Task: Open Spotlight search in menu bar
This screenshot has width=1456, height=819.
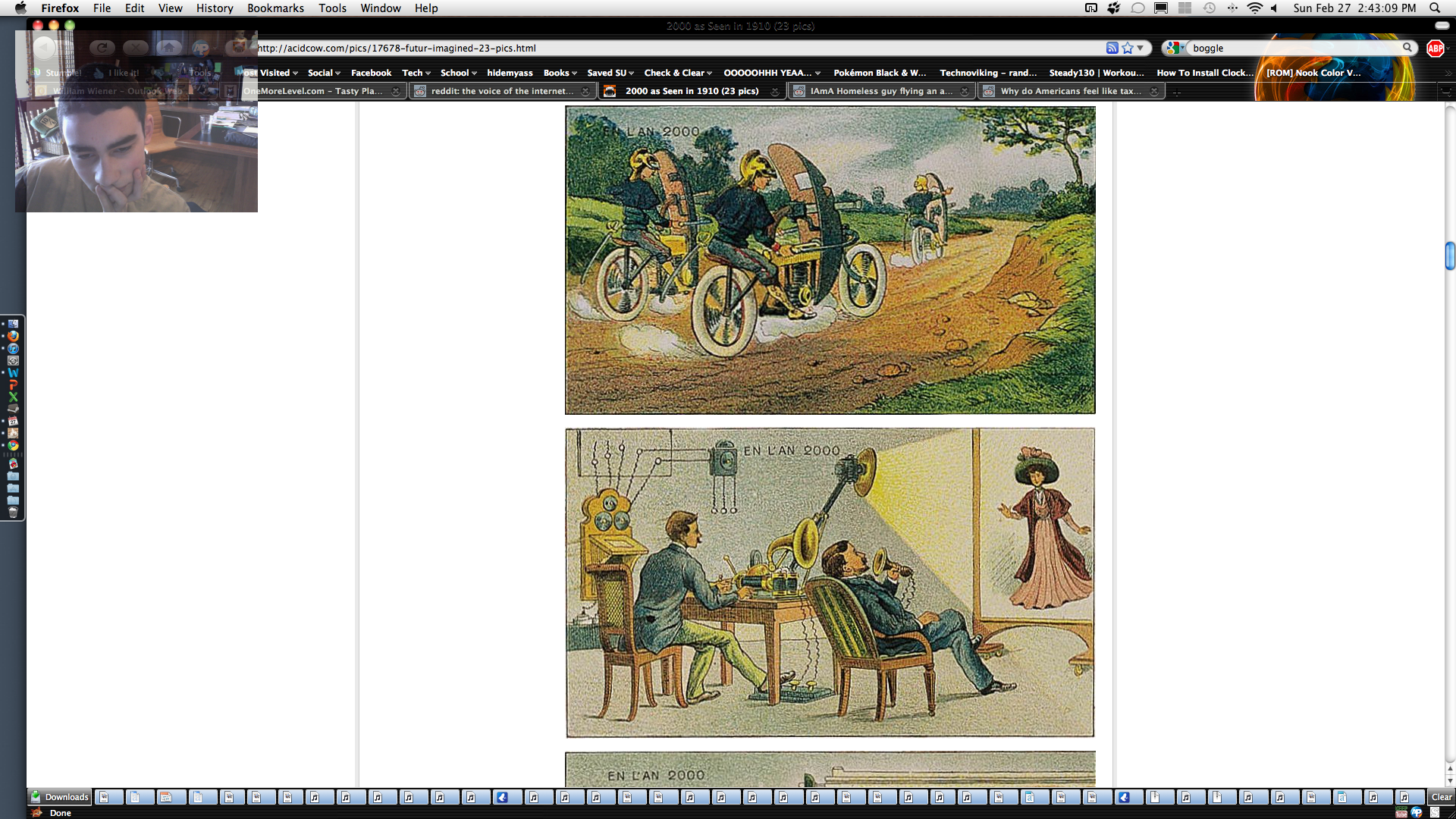Action: (x=1435, y=8)
